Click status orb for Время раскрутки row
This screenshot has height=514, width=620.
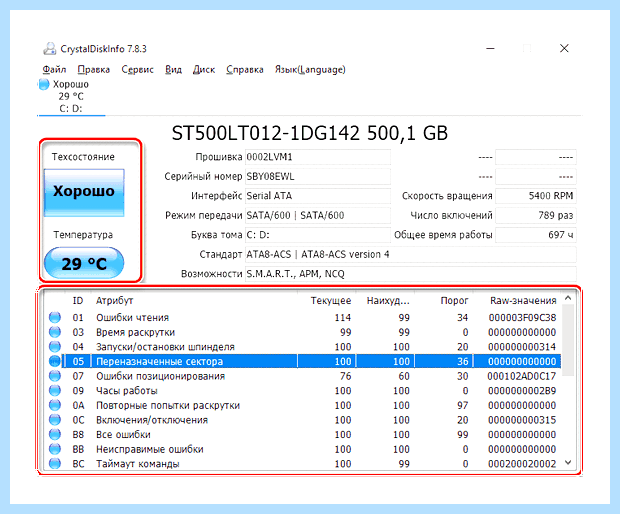pos(55,332)
